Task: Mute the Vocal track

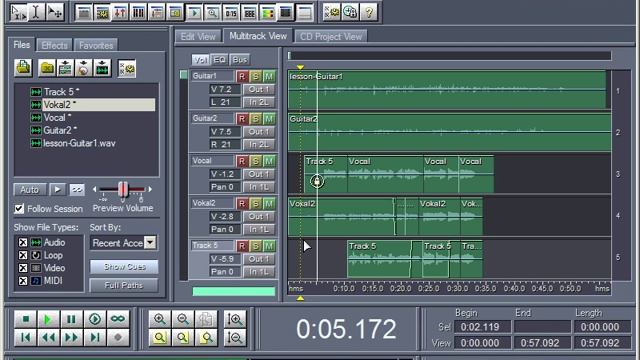Action: (269, 161)
